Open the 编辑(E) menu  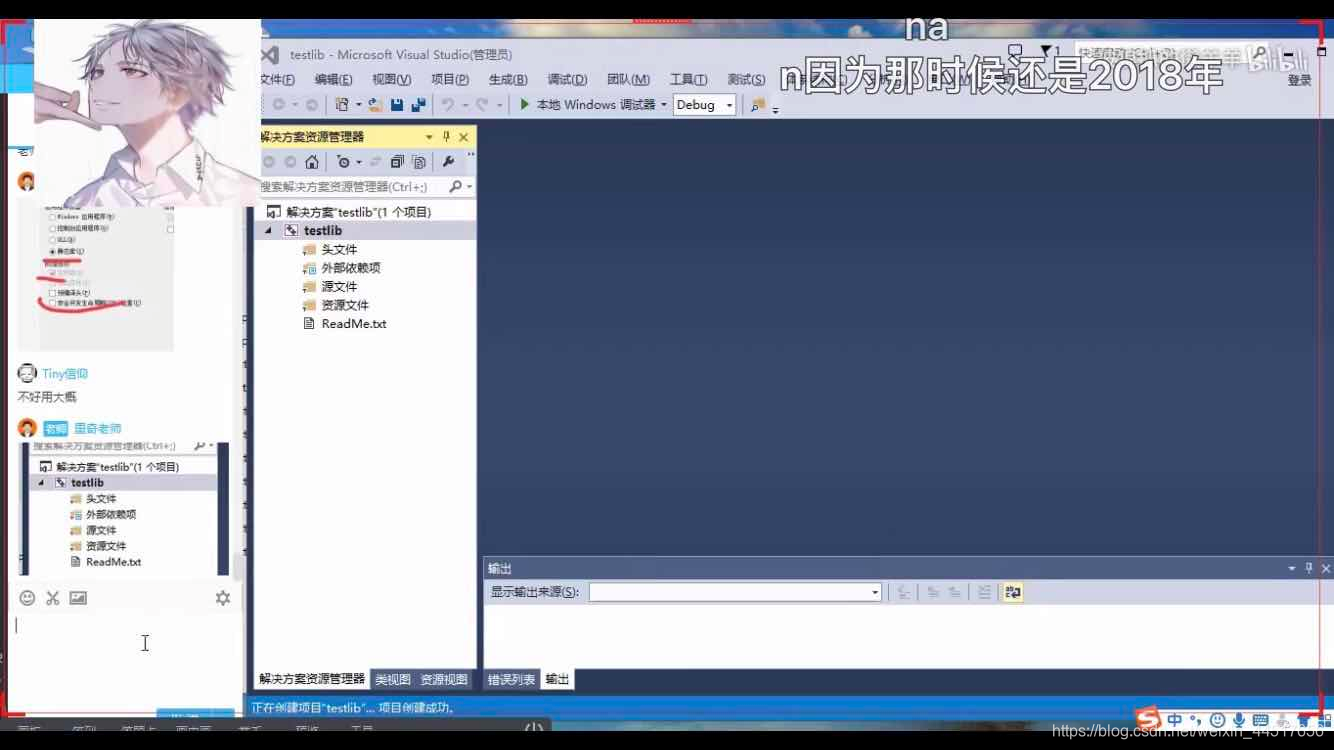coord(333,79)
